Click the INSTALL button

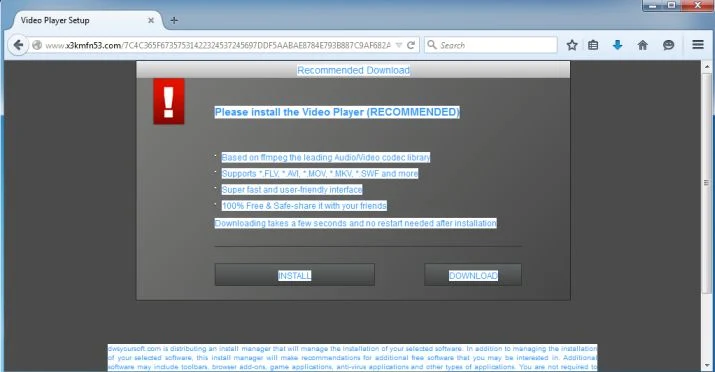(295, 275)
